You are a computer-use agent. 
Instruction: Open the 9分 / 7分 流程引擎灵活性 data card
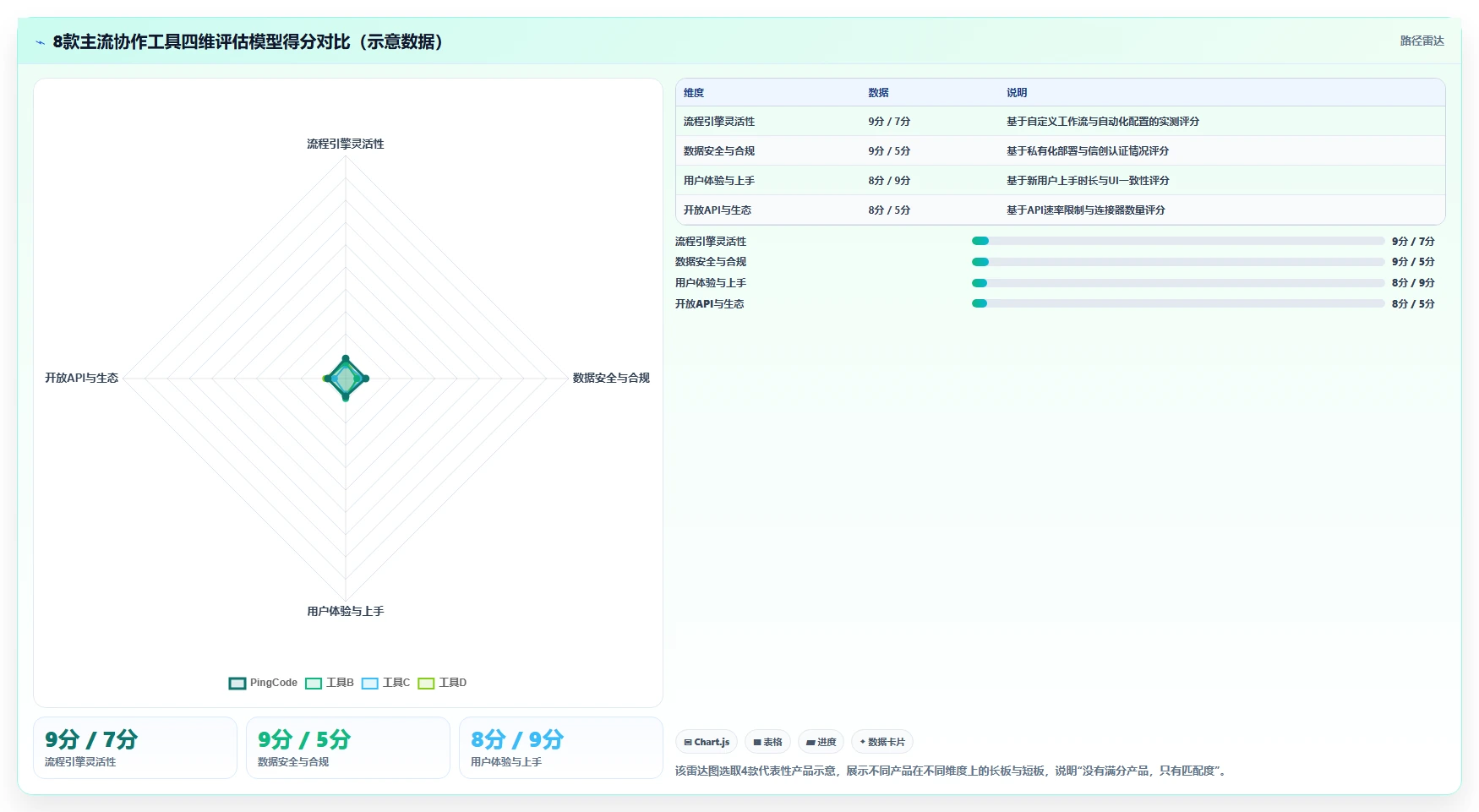[x=135, y=748]
